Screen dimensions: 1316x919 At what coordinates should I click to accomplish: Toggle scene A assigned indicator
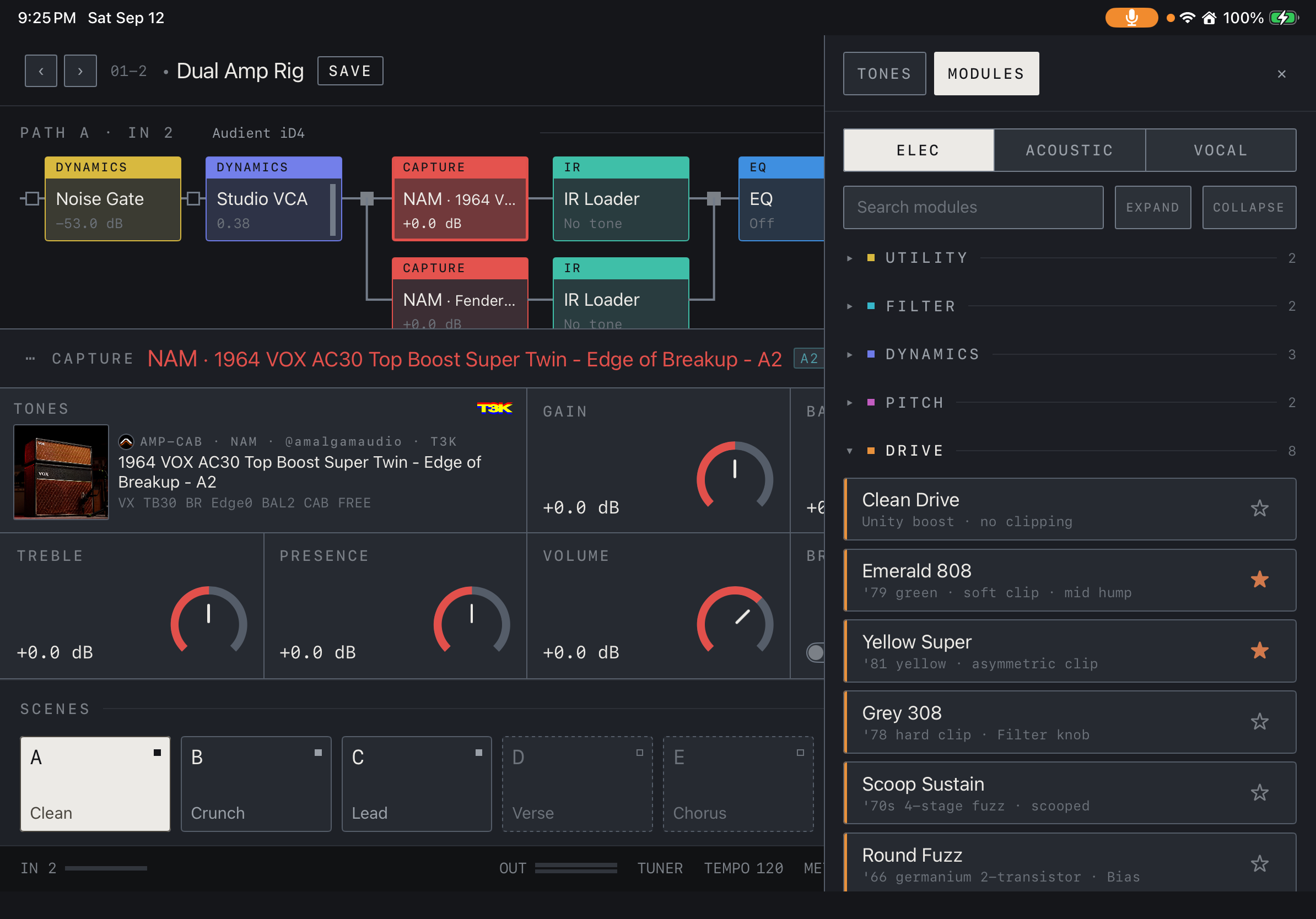pos(157,752)
